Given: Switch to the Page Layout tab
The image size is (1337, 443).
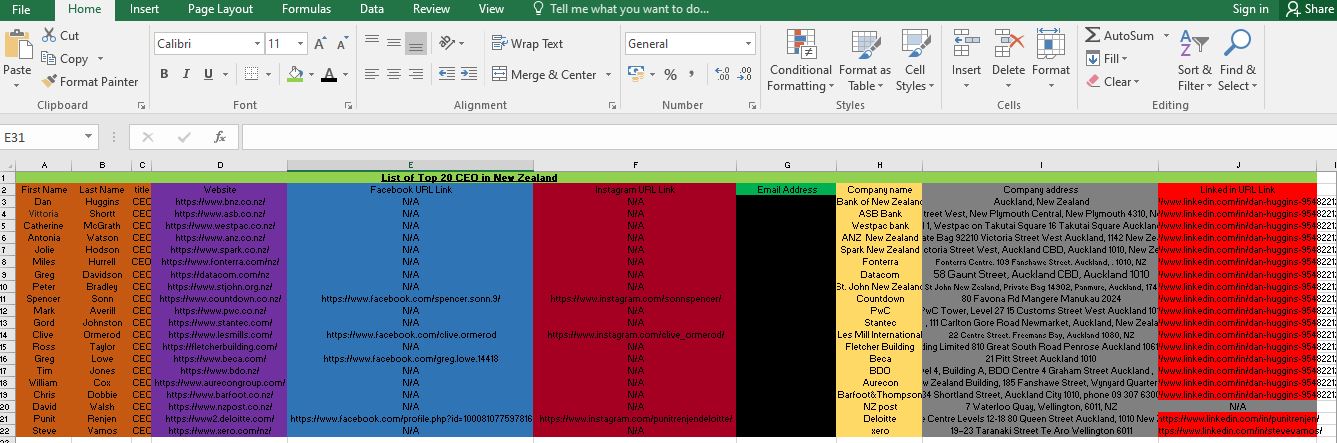Looking at the screenshot, I should tap(220, 9).
